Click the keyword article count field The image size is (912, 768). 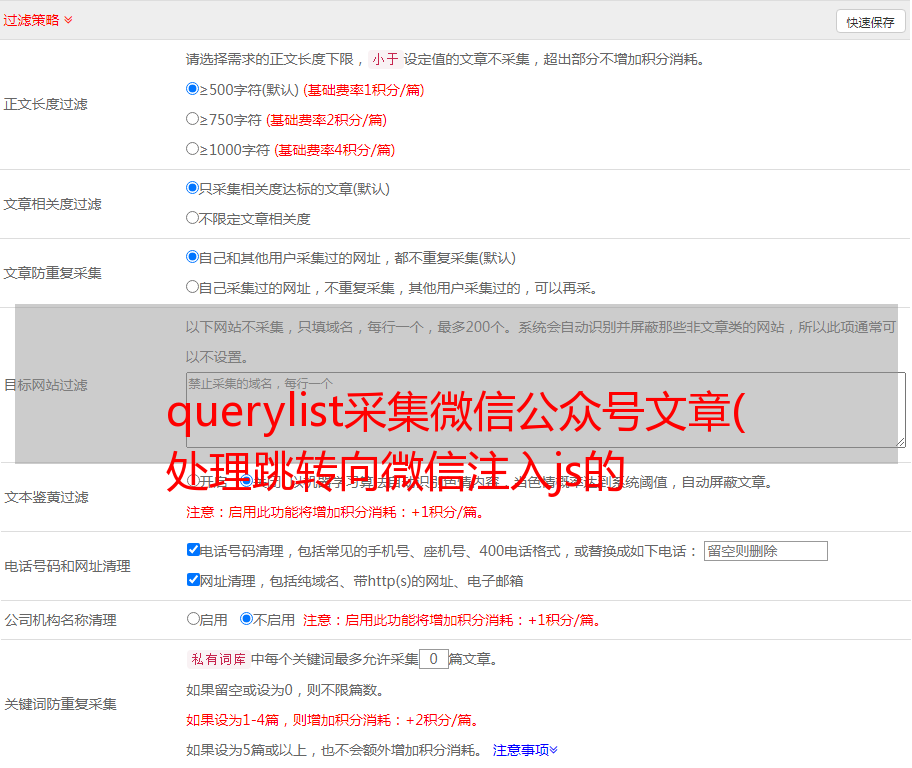[x=434, y=659]
